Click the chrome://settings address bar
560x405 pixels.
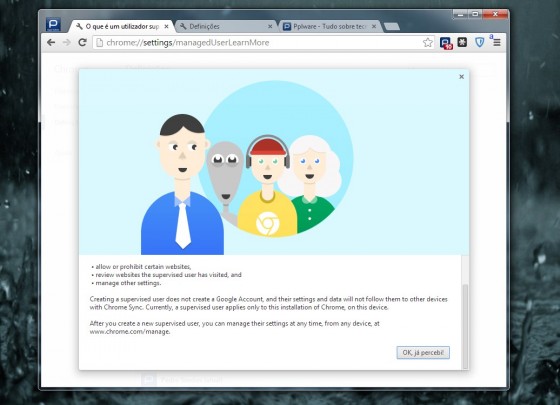tap(264, 42)
